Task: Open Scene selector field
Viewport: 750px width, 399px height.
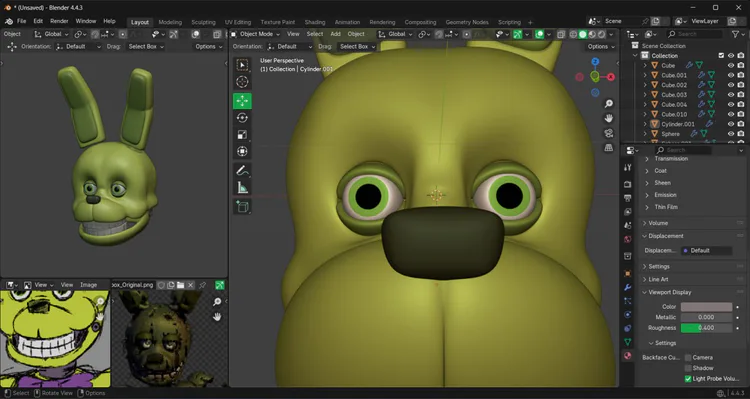Action: (x=620, y=21)
